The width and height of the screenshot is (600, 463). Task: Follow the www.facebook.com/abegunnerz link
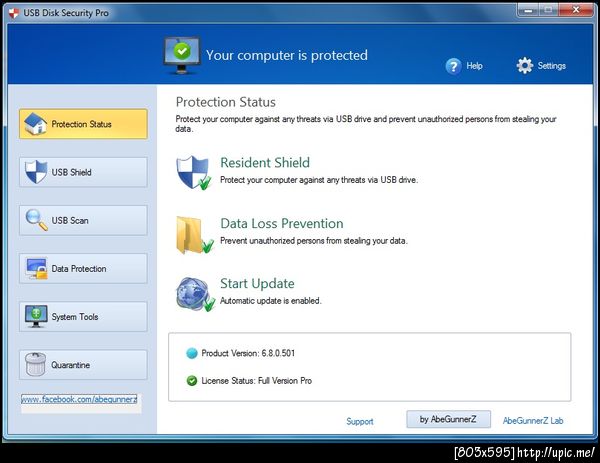pos(79,399)
